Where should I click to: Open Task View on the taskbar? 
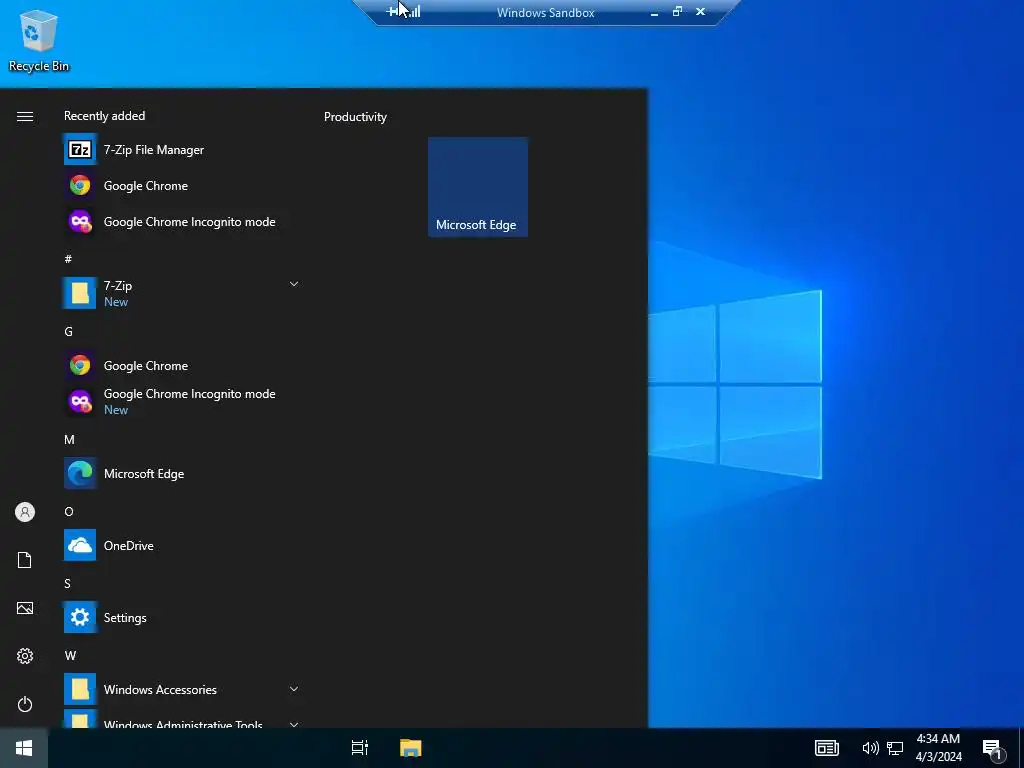pos(360,748)
